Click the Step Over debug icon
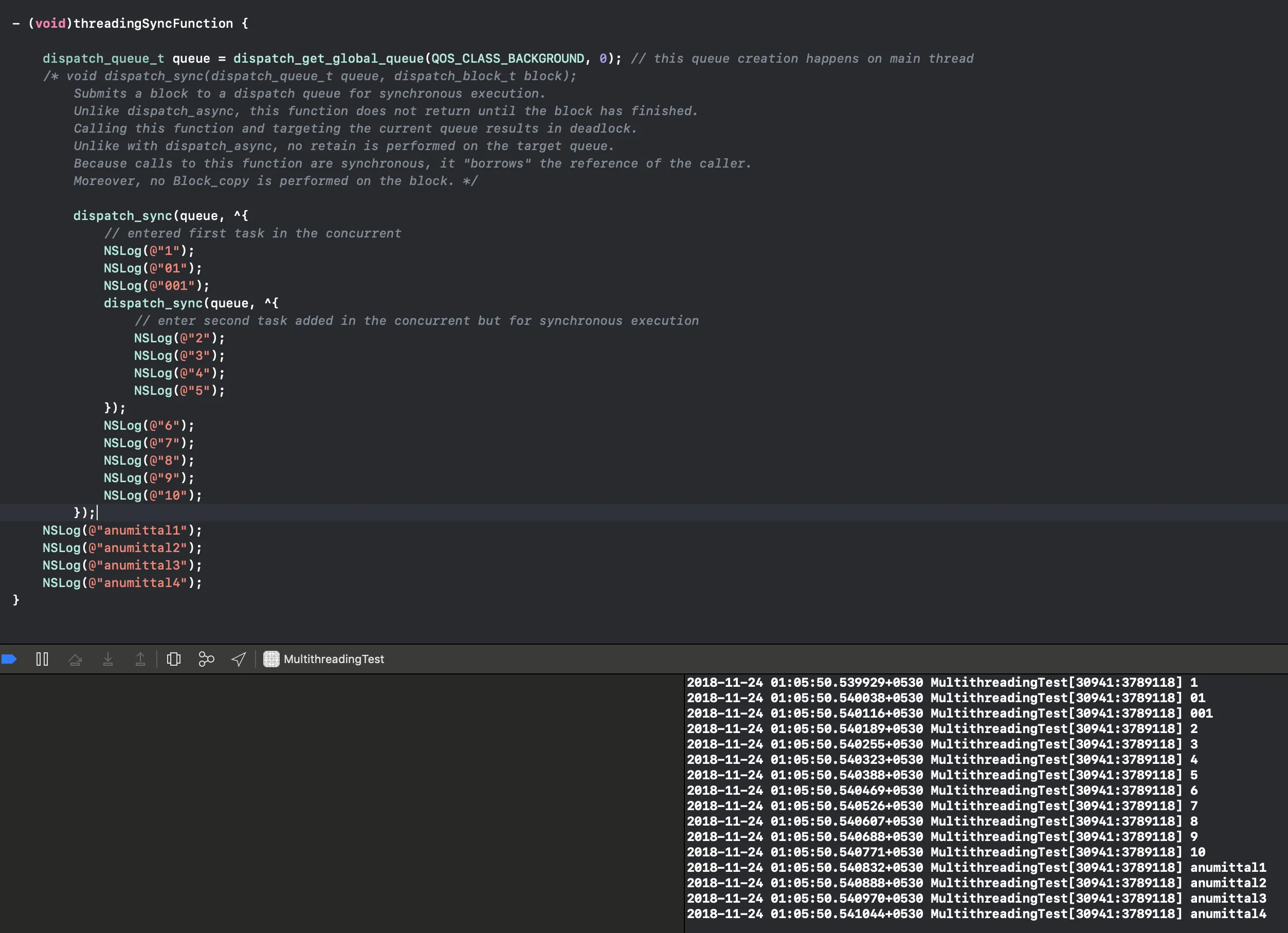The image size is (1288, 933). pyautogui.click(x=75, y=658)
